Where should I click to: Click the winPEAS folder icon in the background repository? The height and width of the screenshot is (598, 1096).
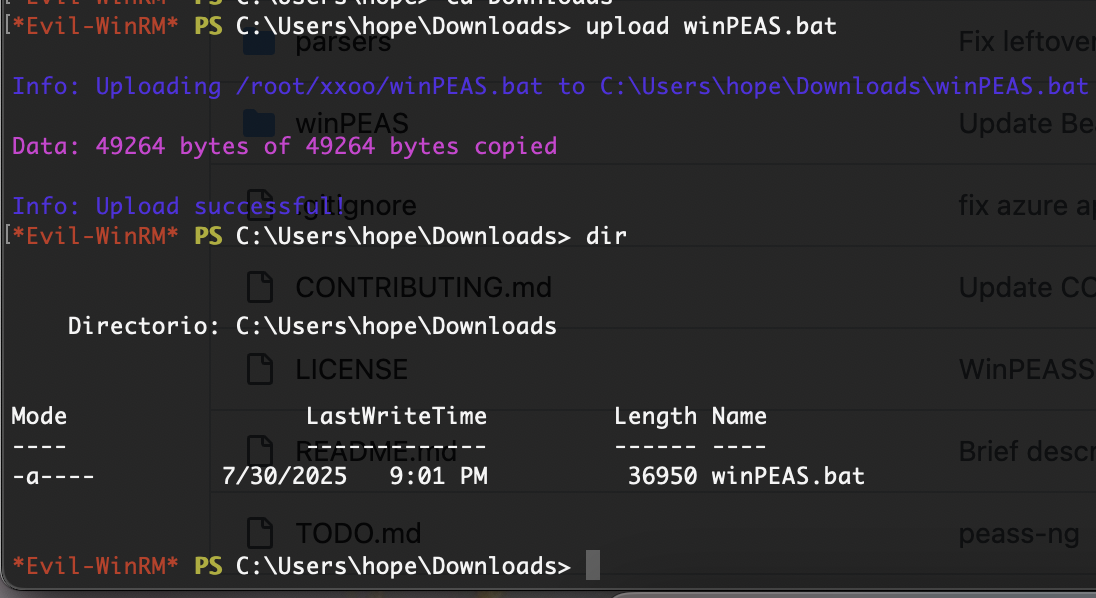click(259, 123)
